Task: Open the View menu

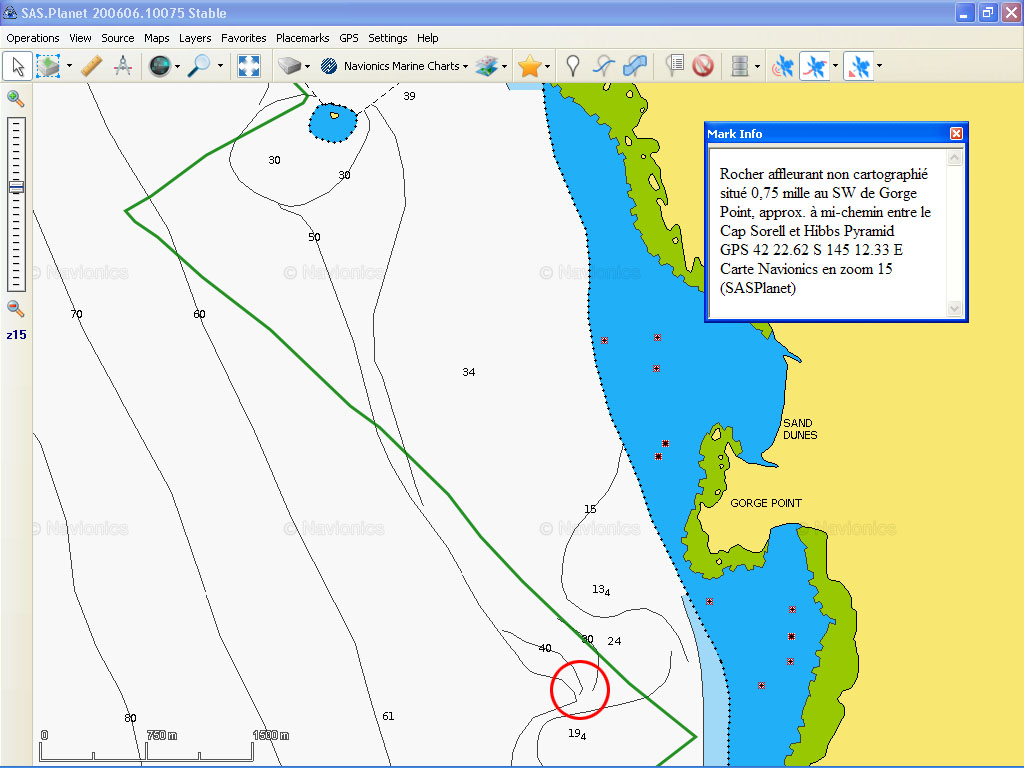Action: point(80,38)
